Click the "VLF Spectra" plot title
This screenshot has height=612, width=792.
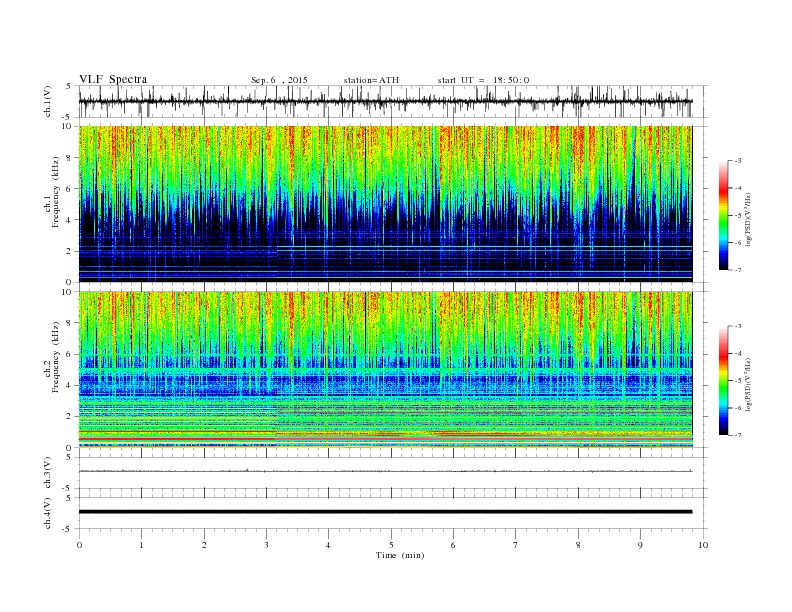(x=113, y=79)
